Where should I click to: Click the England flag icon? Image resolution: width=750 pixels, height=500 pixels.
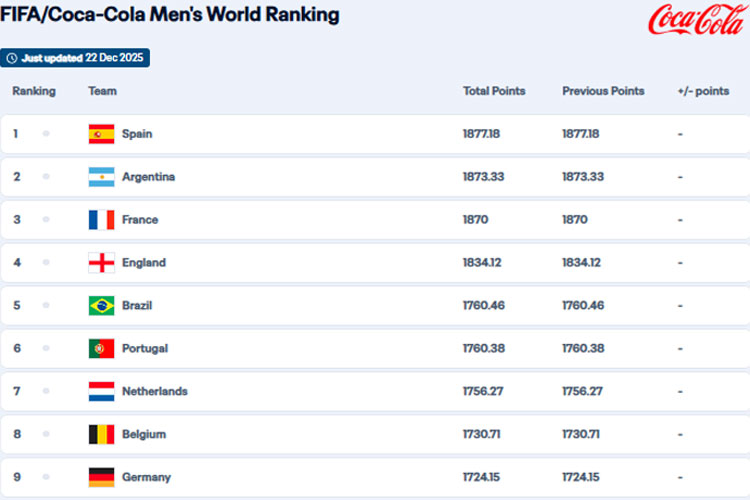coord(101,263)
